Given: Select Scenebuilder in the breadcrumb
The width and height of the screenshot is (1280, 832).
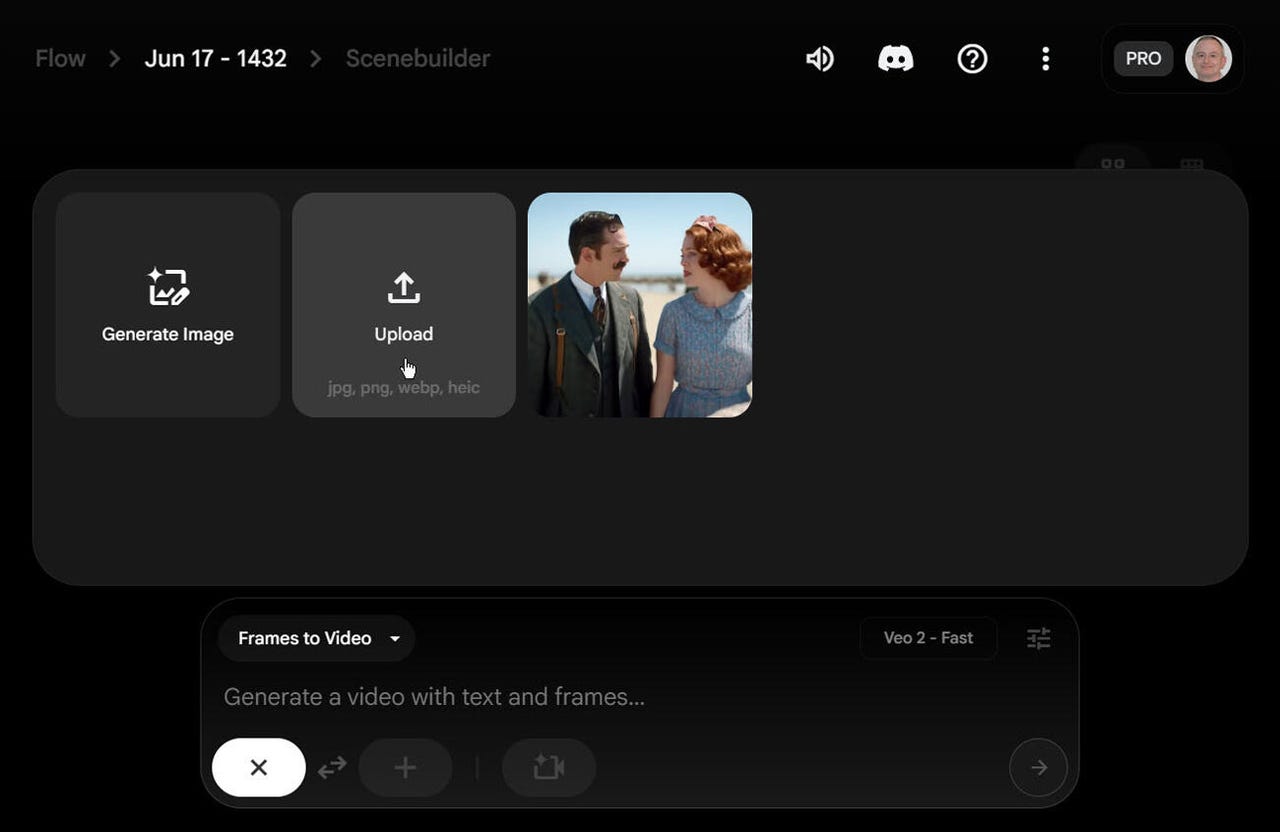Looking at the screenshot, I should pyautogui.click(x=418, y=59).
